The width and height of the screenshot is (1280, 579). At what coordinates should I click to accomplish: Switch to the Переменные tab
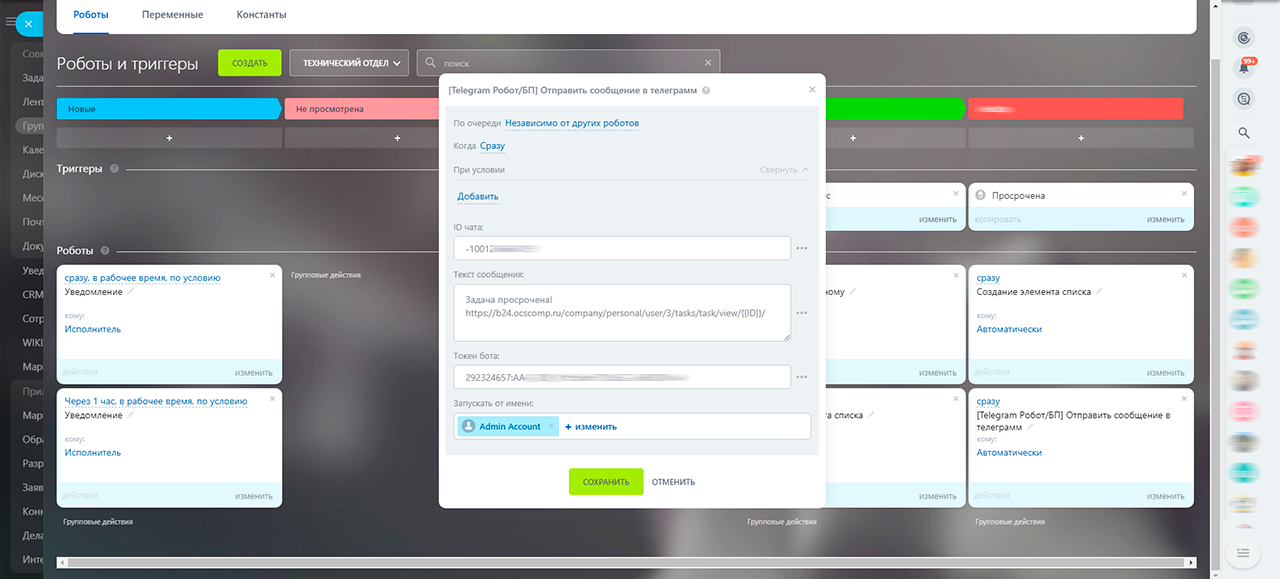point(173,15)
